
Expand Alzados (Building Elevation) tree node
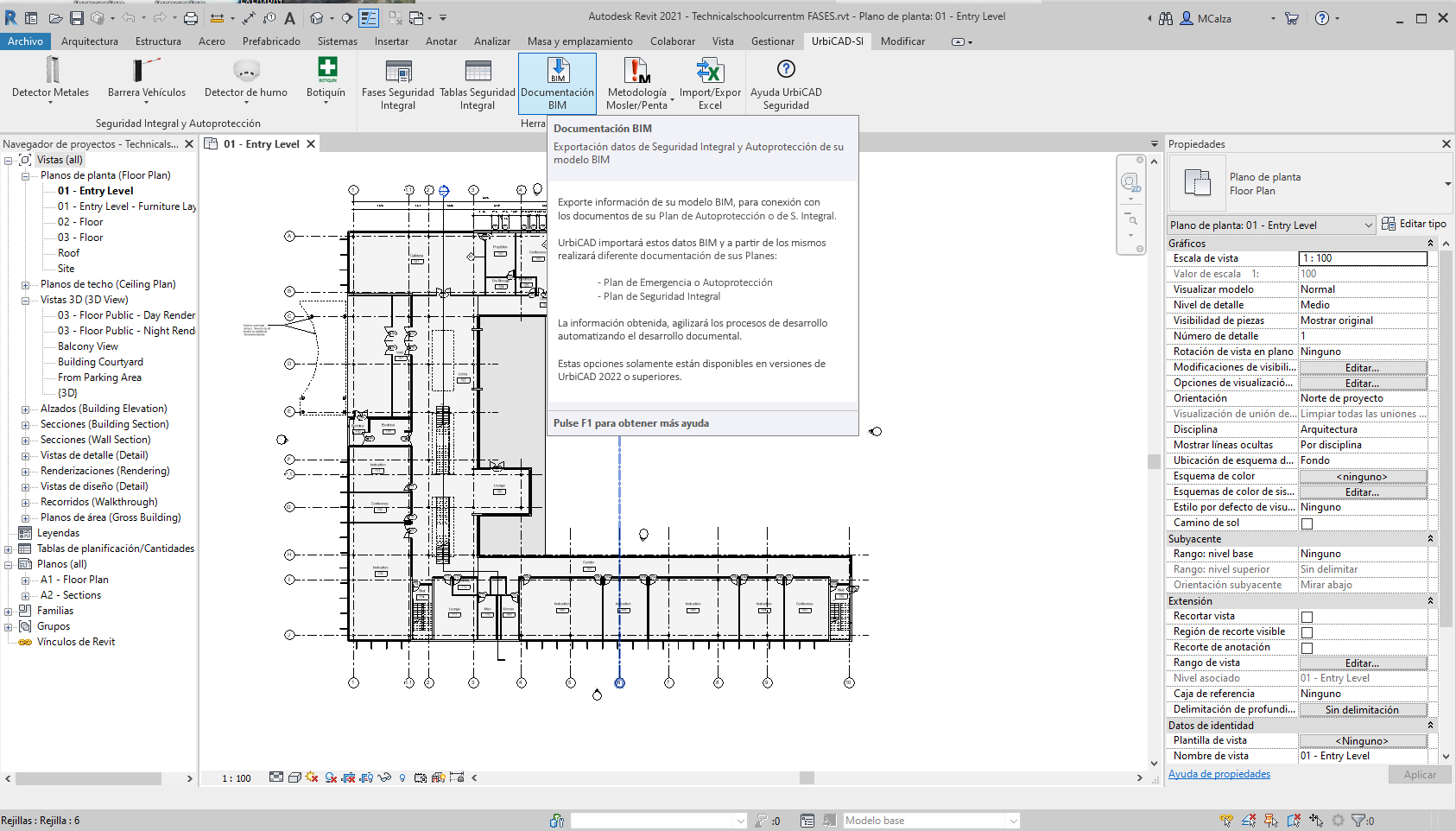click(x=26, y=409)
